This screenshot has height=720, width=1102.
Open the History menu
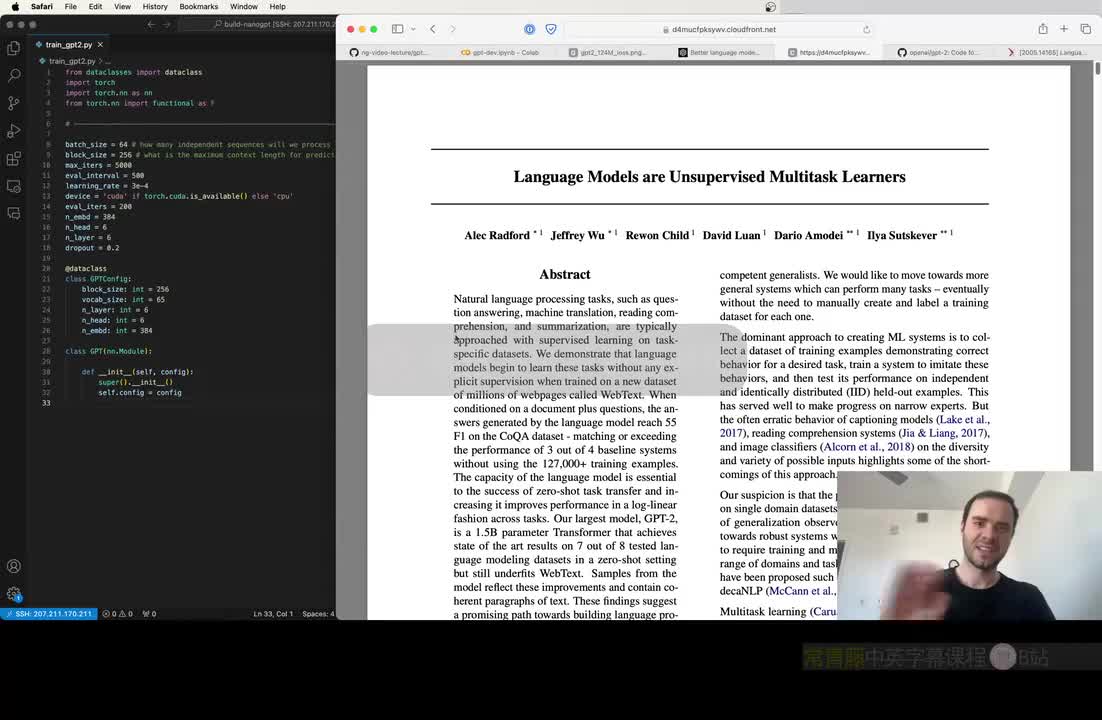pos(155,6)
